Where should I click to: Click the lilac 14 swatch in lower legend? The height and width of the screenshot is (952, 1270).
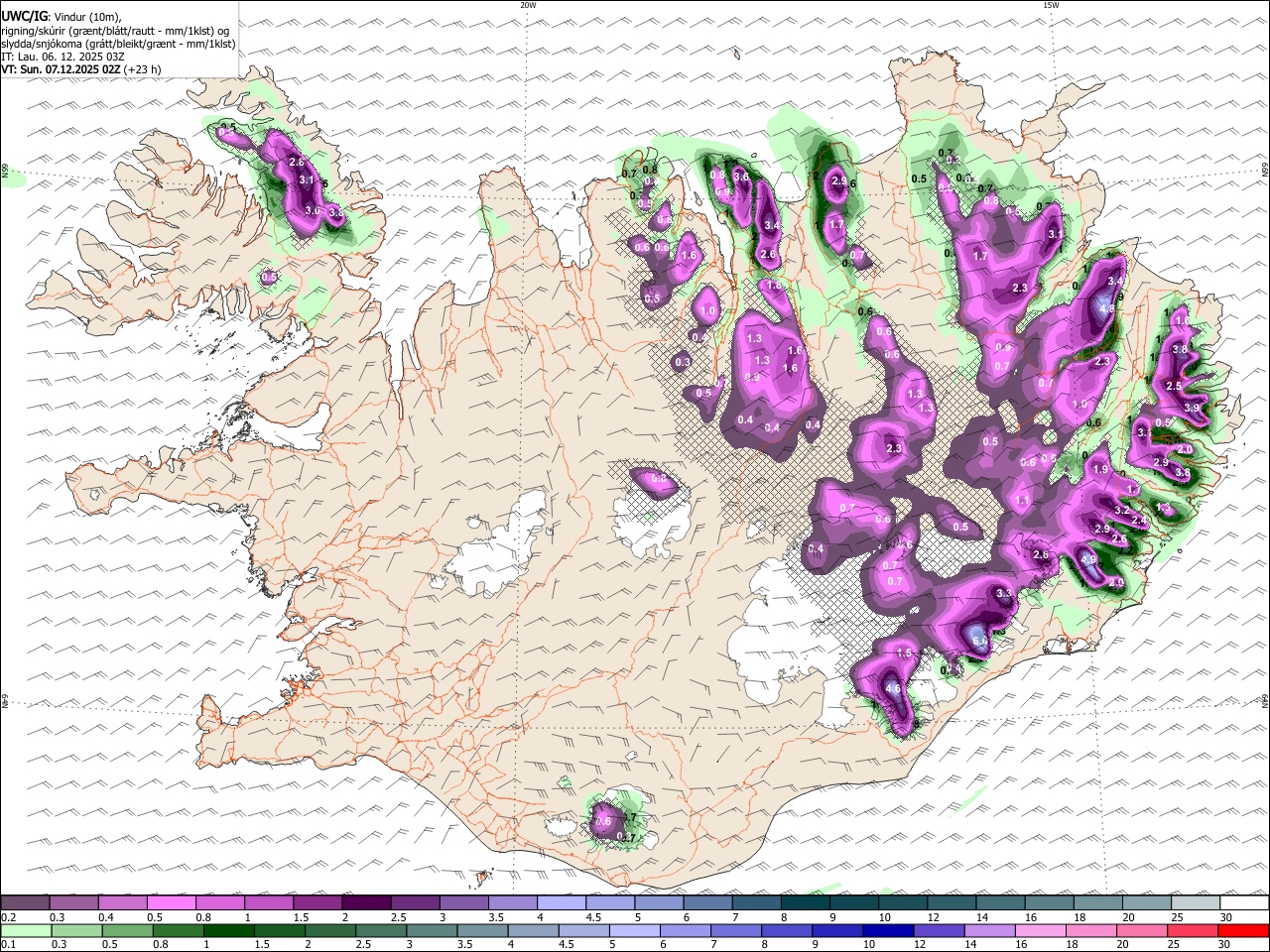pos(990,930)
